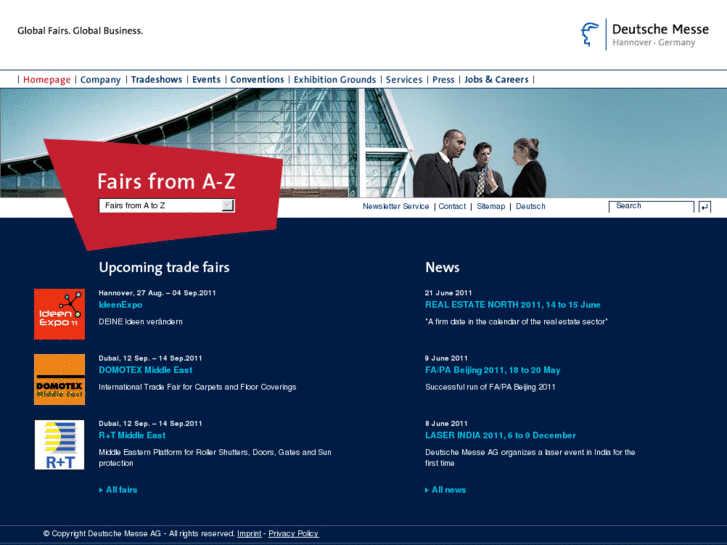Click the 'Global Fairs. Global Business.' slogan

(80, 31)
